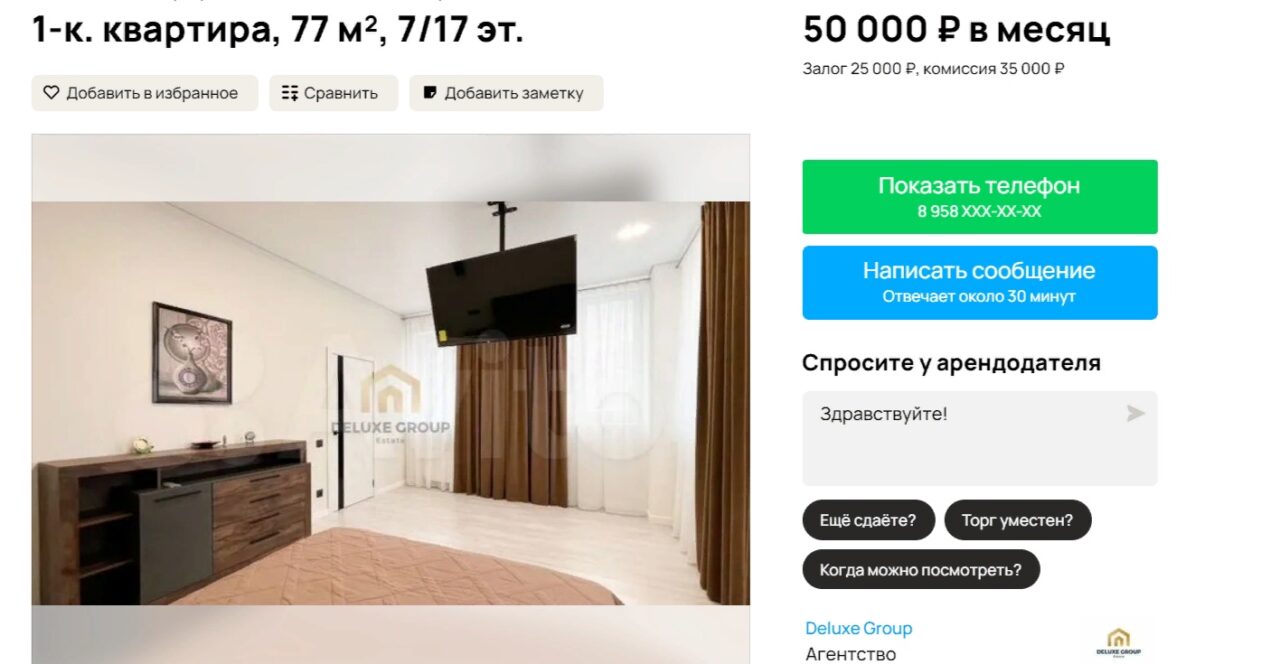Click the Сравнить button
This screenshot has width=1280, height=664.
pos(333,93)
